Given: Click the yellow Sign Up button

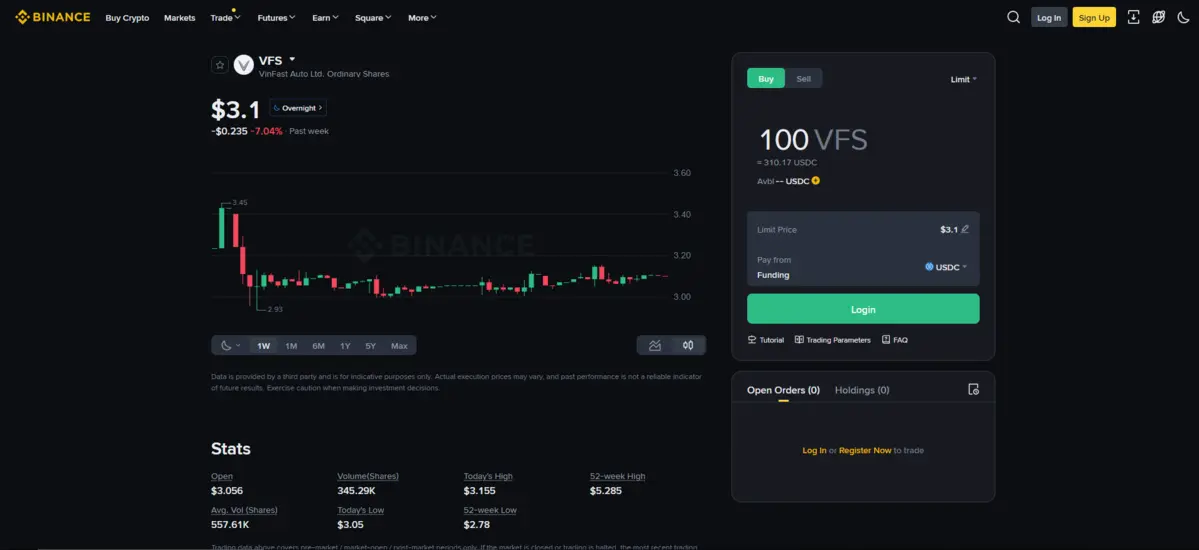Looking at the screenshot, I should (x=1094, y=18).
